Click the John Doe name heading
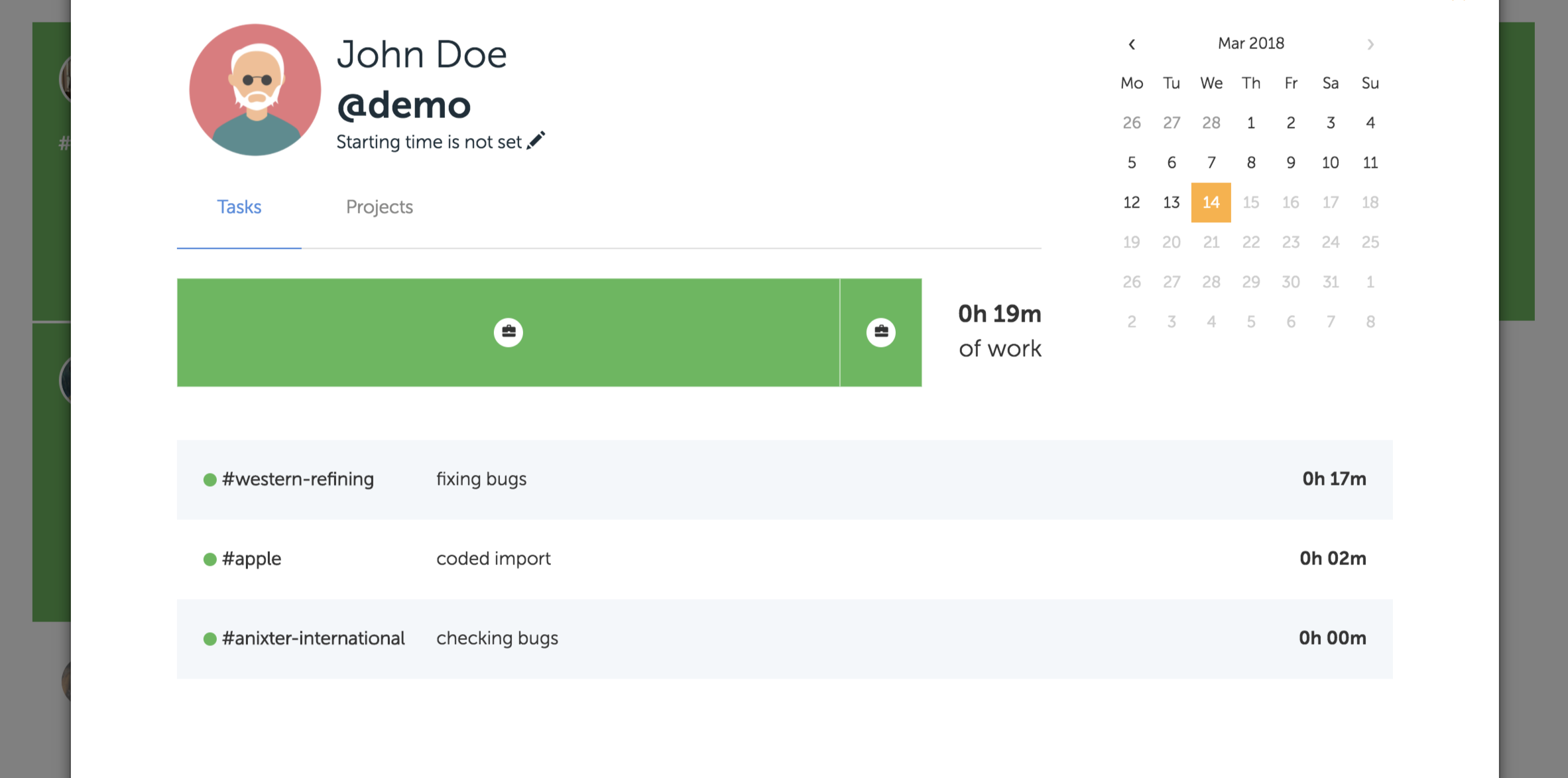The height and width of the screenshot is (778, 1568). click(x=422, y=54)
